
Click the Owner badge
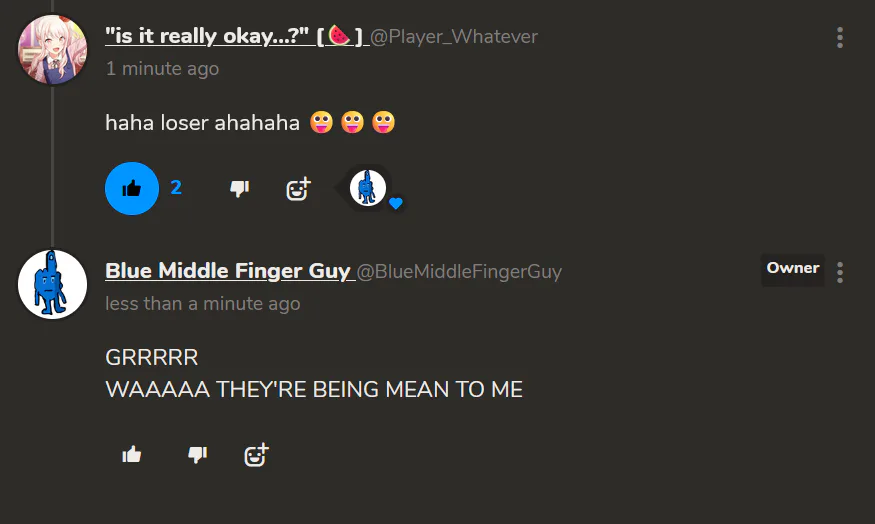point(792,269)
